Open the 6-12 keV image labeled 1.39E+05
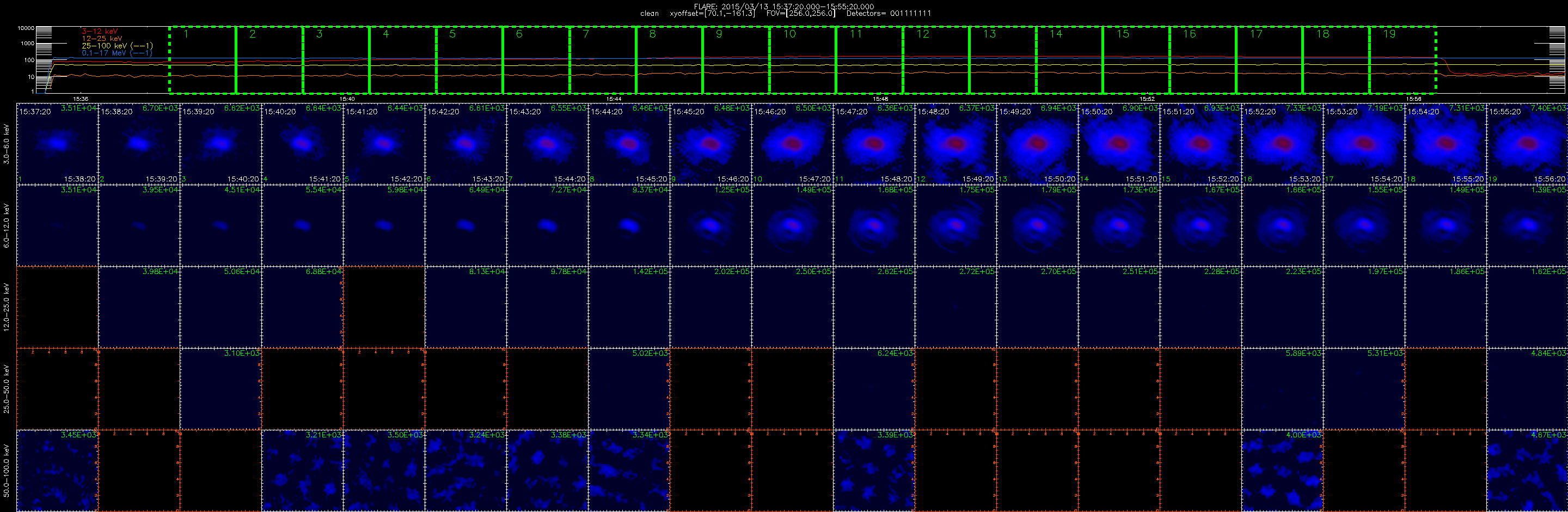The image size is (1568, 512). click(1527, 225)
